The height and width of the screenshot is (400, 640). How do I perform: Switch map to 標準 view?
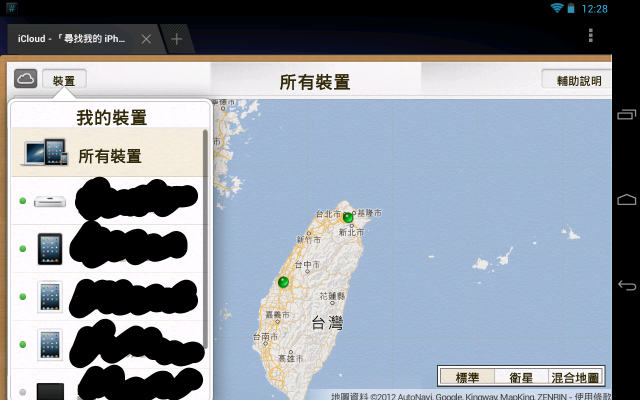467,376
